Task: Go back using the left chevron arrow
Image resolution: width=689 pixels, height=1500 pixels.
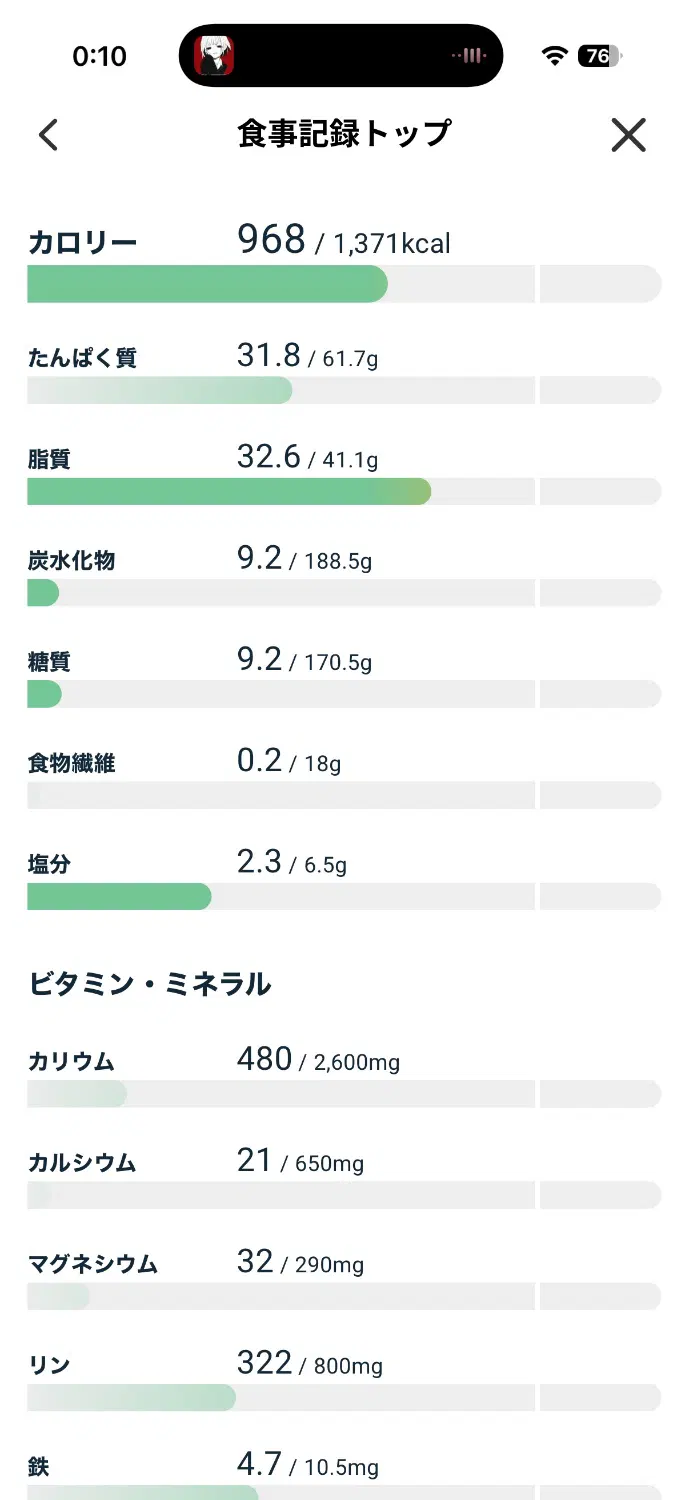Action: pos(48,135)
